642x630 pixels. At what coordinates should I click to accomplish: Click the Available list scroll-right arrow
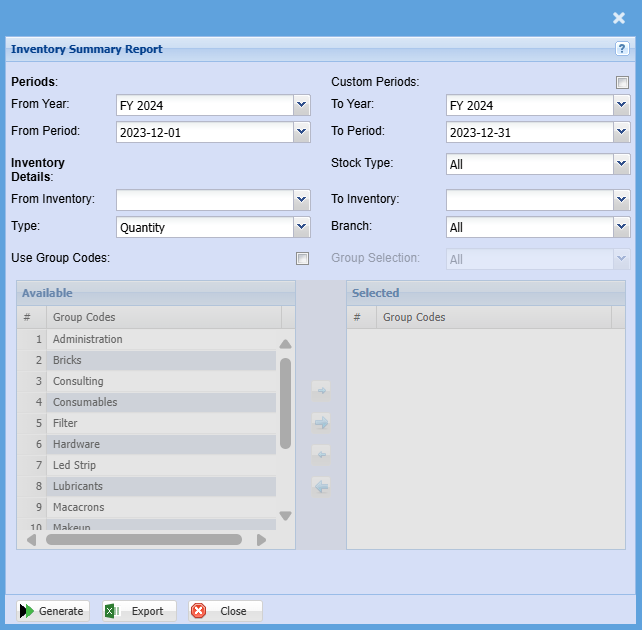pyautogui.click(x=261, y=540)
